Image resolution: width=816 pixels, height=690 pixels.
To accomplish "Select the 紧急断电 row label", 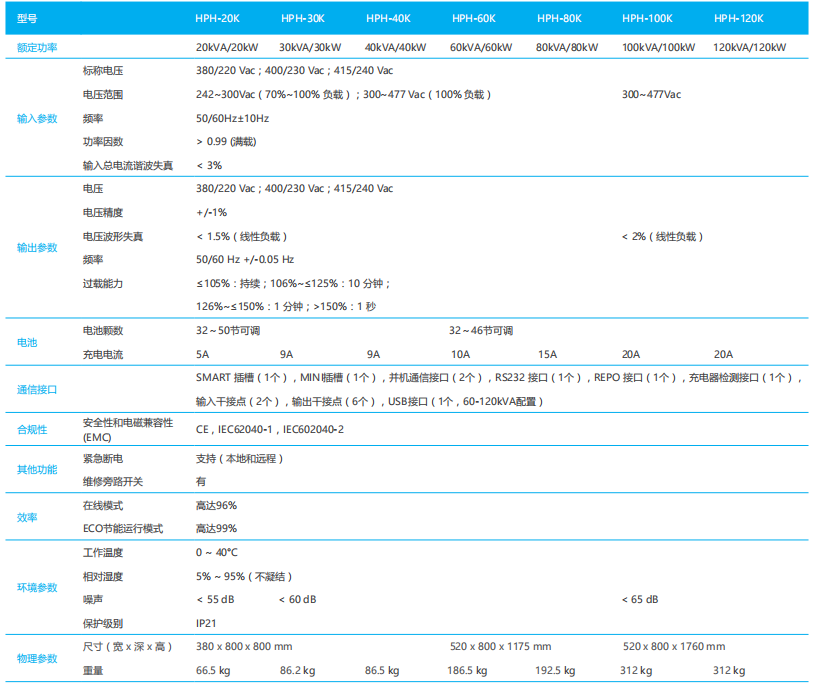I will pyautogui.click(x=103, y=459).
